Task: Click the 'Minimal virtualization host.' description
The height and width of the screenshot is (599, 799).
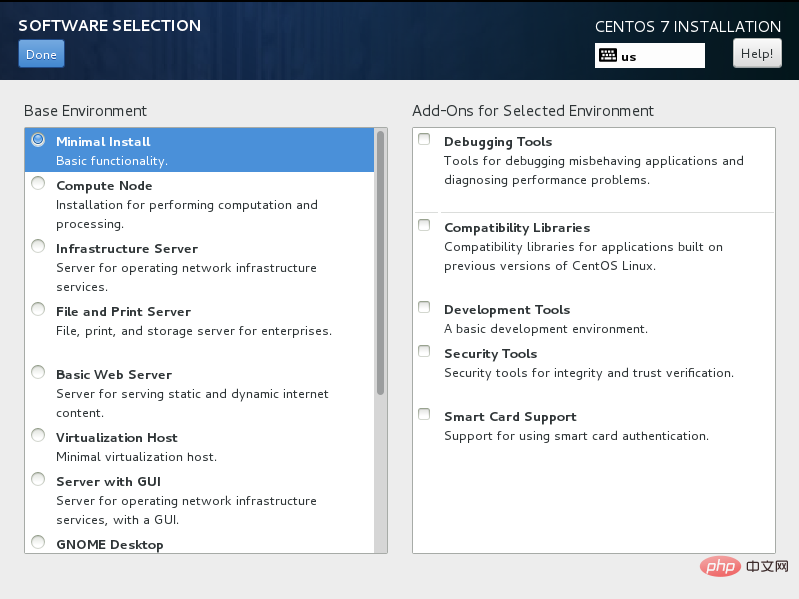Action: [137, 457]
